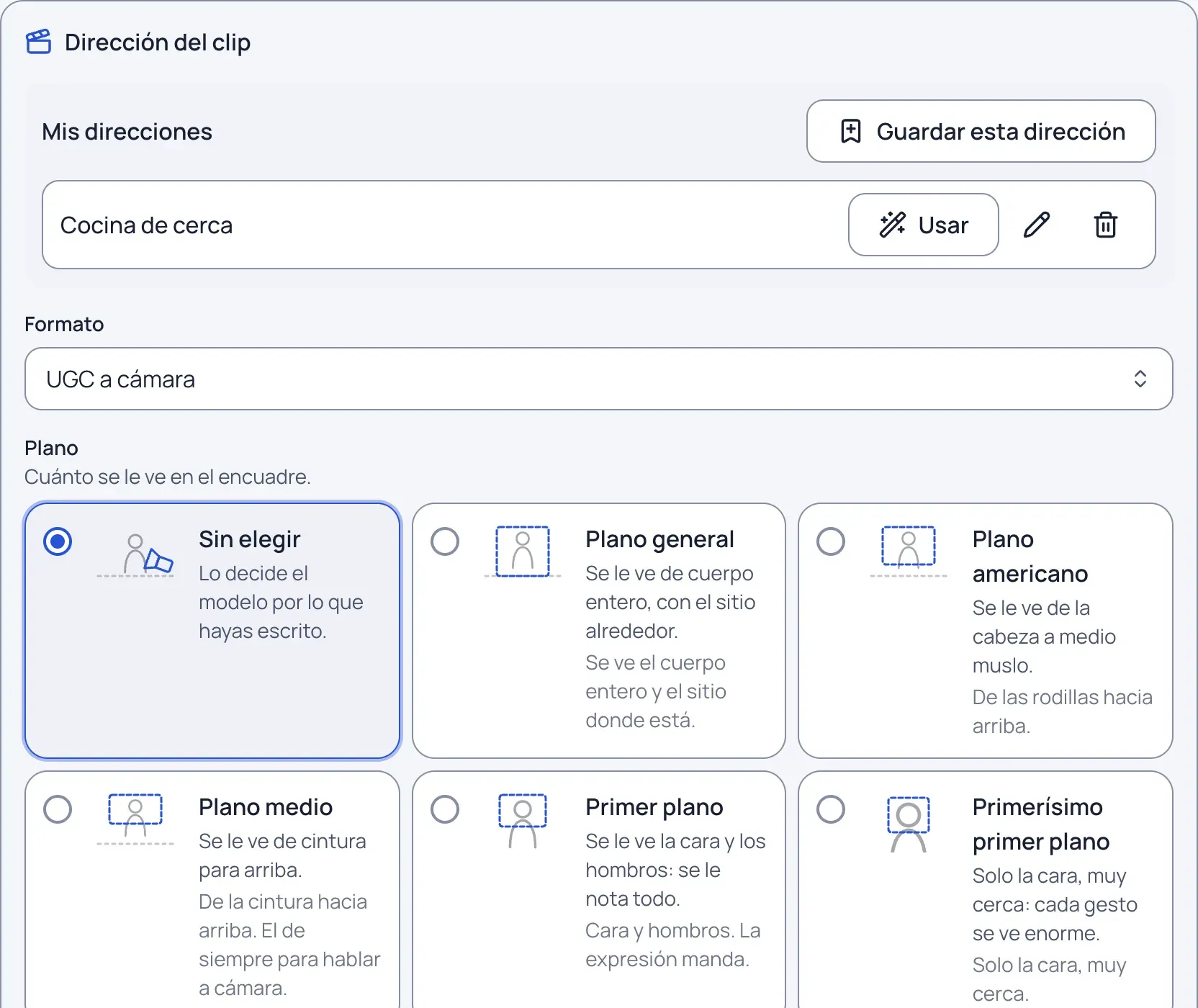Click the magic wand icon in Usar
The height and width of the screenshot is (1008, 1198).
pyautogui.click(x=893, y=225)
